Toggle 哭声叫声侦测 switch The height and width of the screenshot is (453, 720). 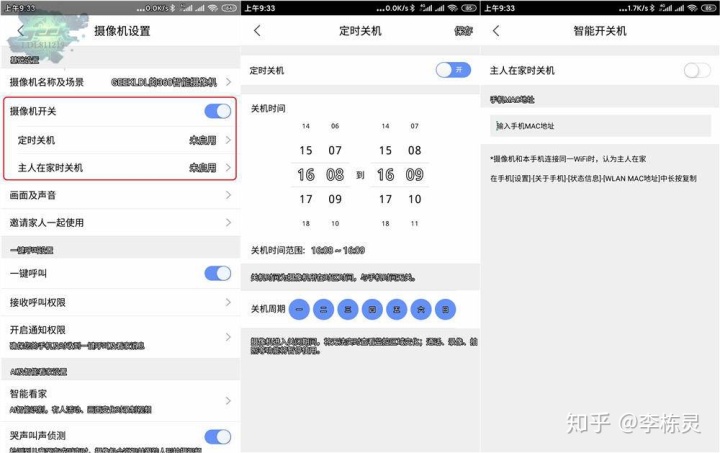[x=218, y=436]
